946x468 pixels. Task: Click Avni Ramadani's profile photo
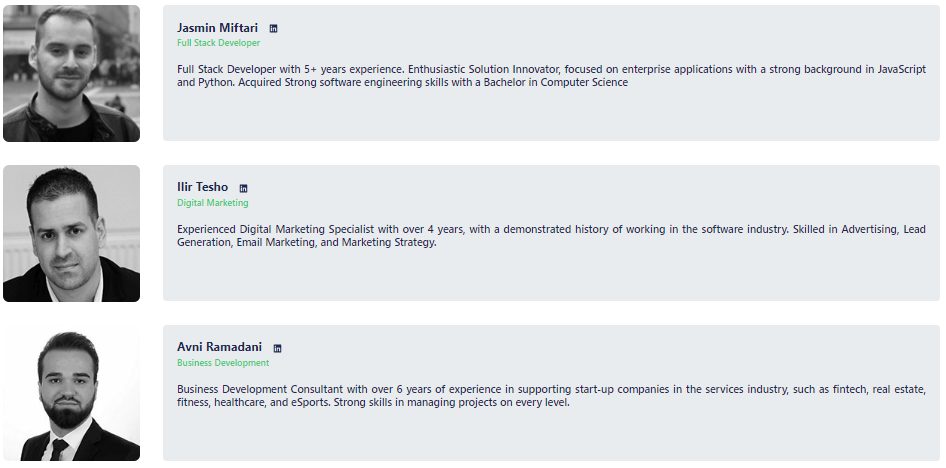pos(71,393)
